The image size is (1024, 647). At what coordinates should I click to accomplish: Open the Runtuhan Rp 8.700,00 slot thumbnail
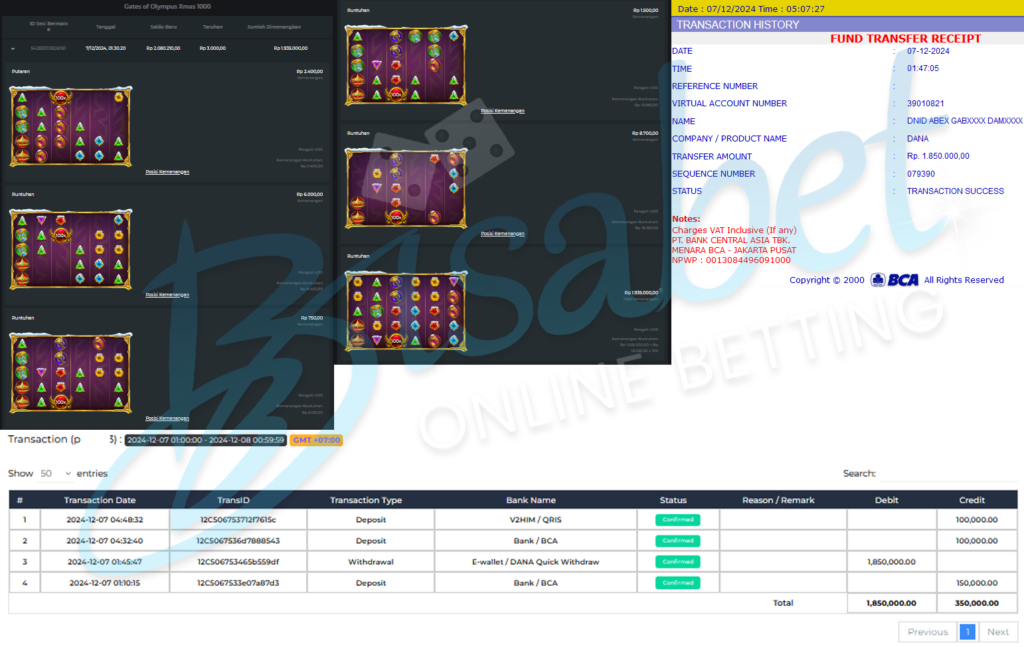(406, 188)
